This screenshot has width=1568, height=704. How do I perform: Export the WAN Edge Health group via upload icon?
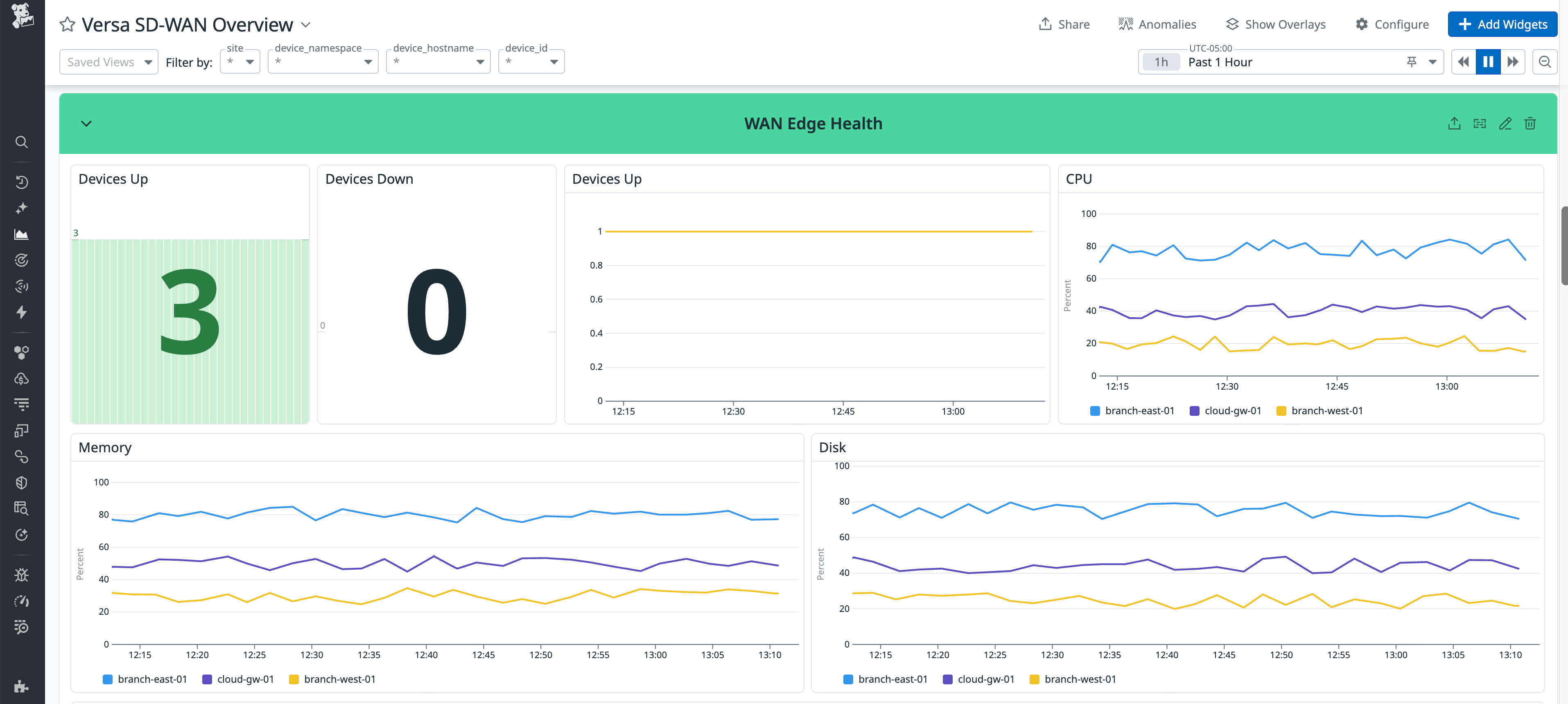pyautogui.click(x=1455, y=123)
